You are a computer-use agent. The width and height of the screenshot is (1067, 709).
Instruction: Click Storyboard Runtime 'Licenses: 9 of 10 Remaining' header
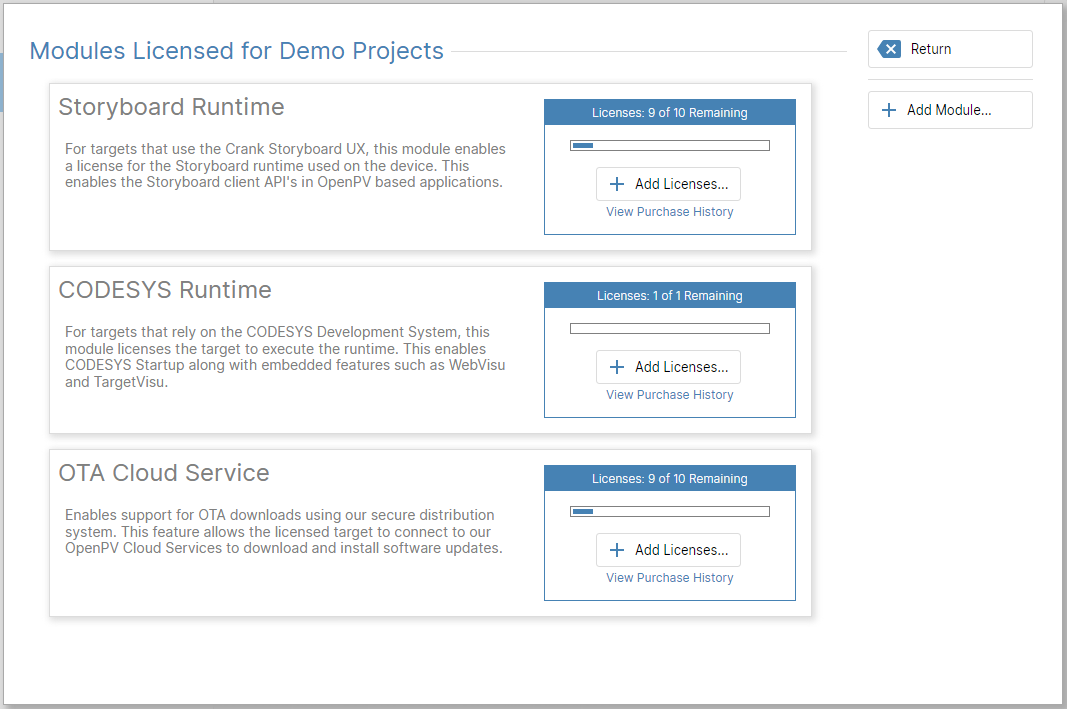[x=670, y=112]
